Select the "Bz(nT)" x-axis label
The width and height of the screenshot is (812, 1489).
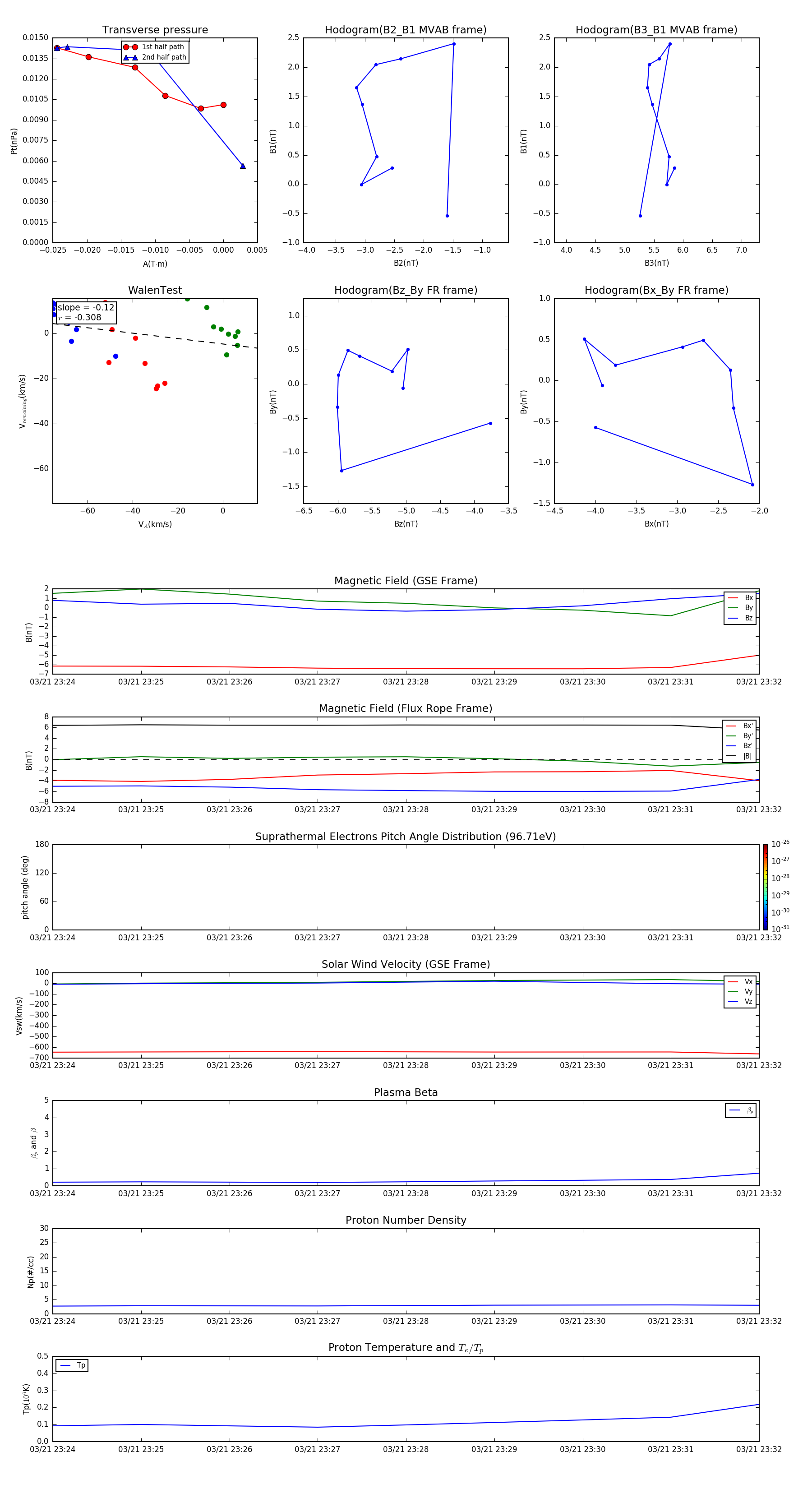pyautogui.click(x=406, y=524)
